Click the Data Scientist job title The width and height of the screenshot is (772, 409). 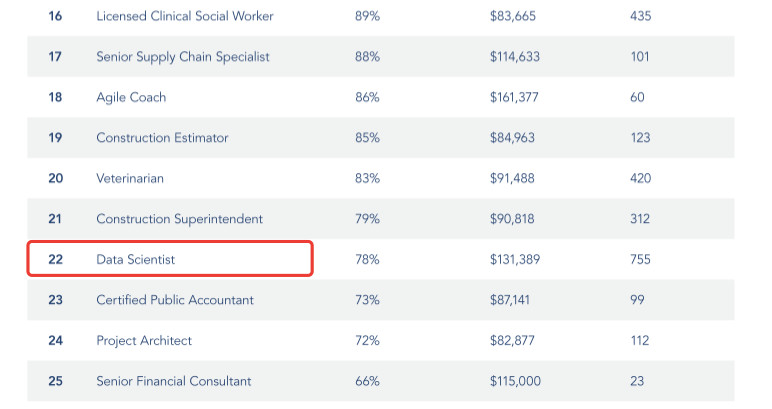(135, 259)
